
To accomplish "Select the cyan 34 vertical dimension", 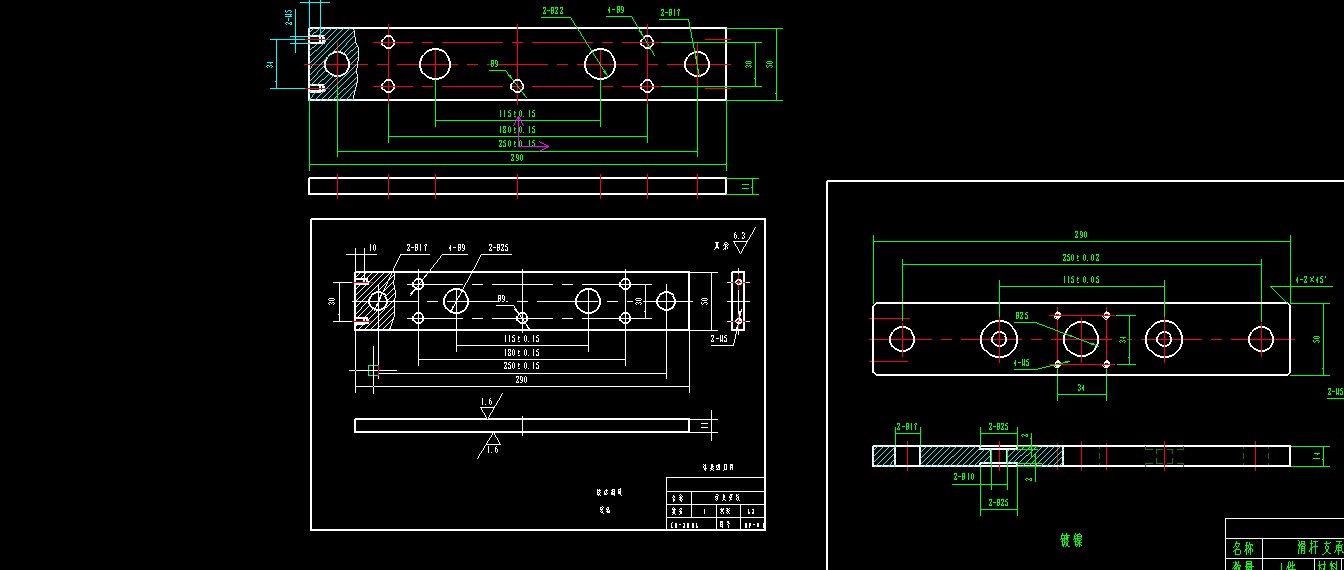I will (269, 64).
